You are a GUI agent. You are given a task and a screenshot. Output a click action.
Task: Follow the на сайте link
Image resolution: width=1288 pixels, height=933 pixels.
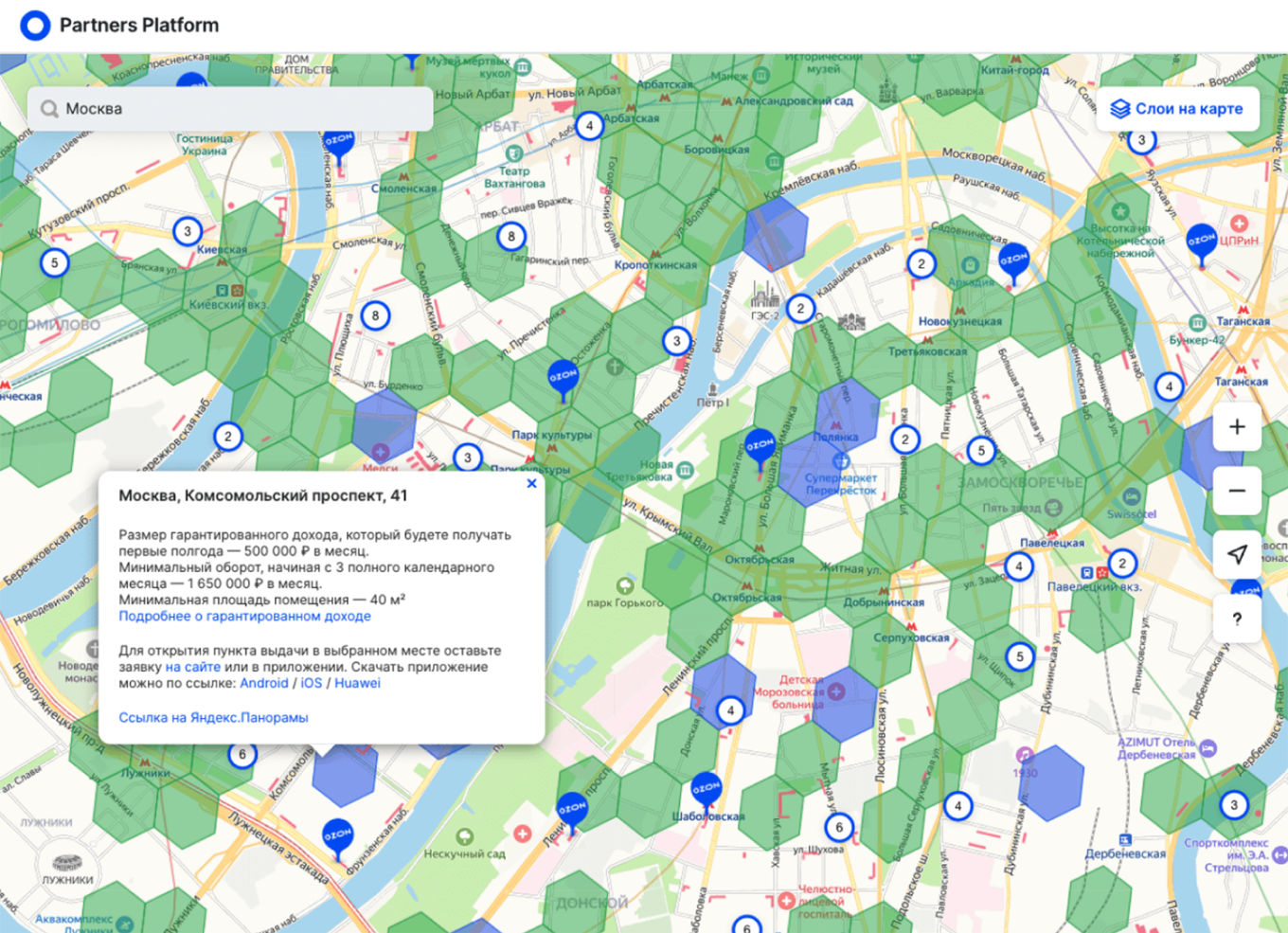pyautogui.click(x=192, y=667)
